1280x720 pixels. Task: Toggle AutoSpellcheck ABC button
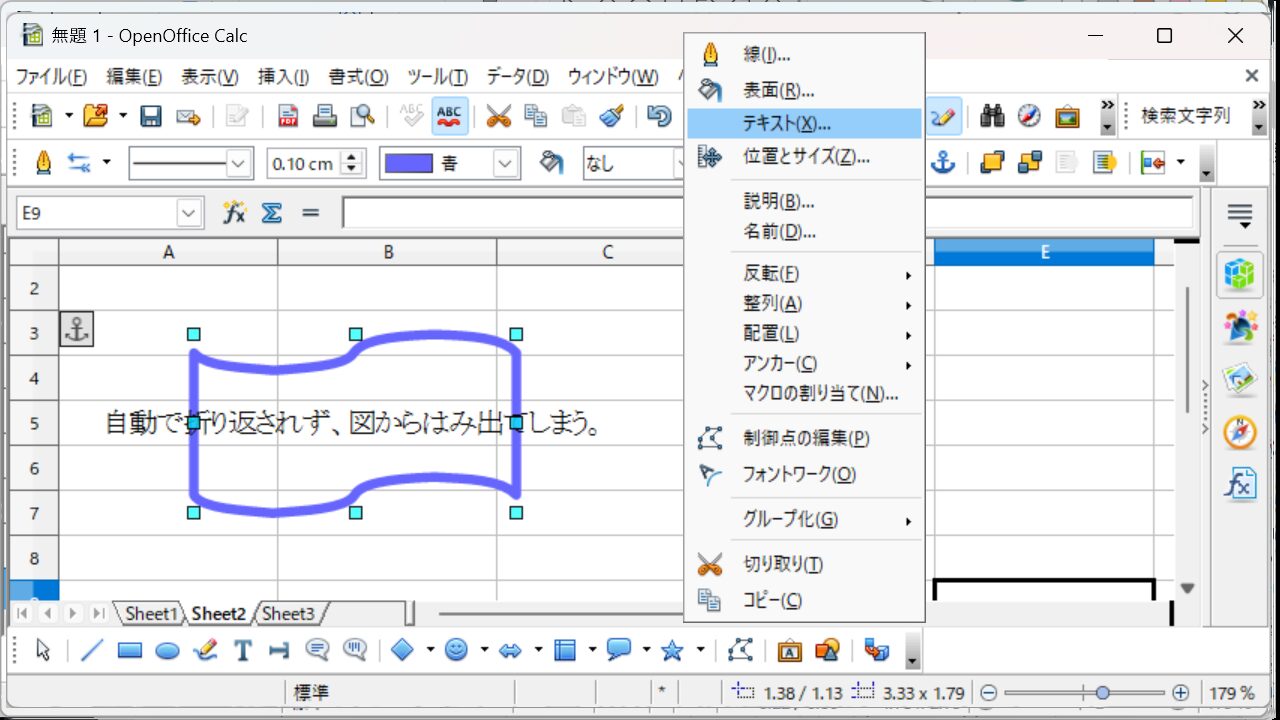[450, 116]
